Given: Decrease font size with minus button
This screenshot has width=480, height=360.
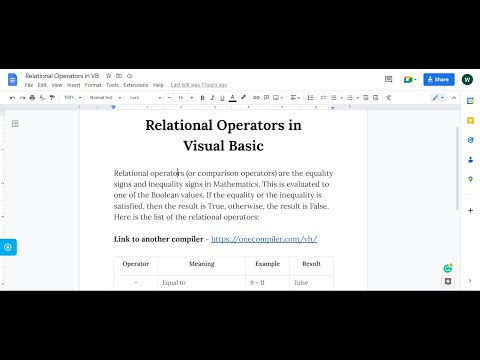Looking at the screenshot, I should coord(169,98).
